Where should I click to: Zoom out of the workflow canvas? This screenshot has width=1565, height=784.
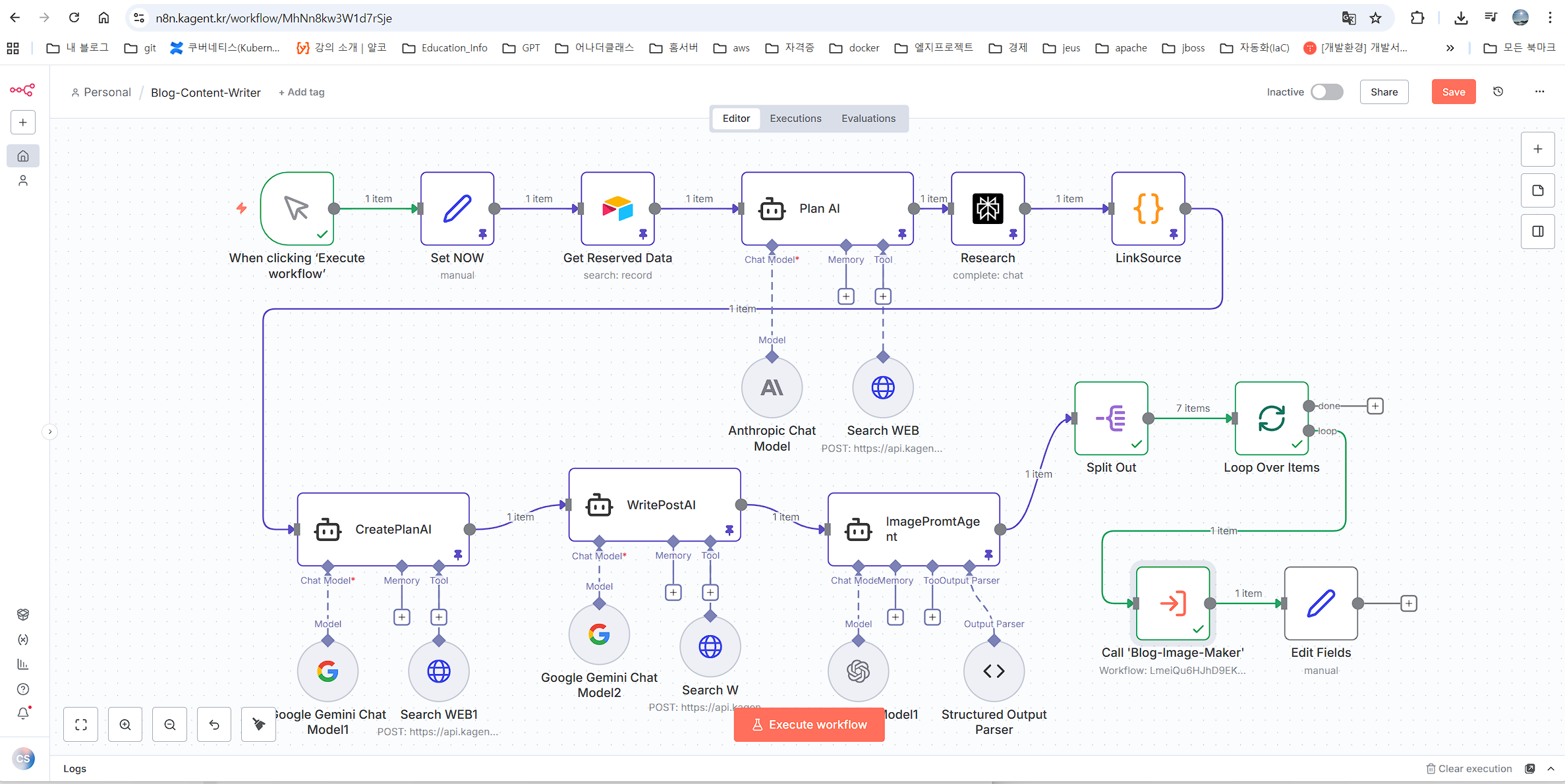click(x=170, y=725)
